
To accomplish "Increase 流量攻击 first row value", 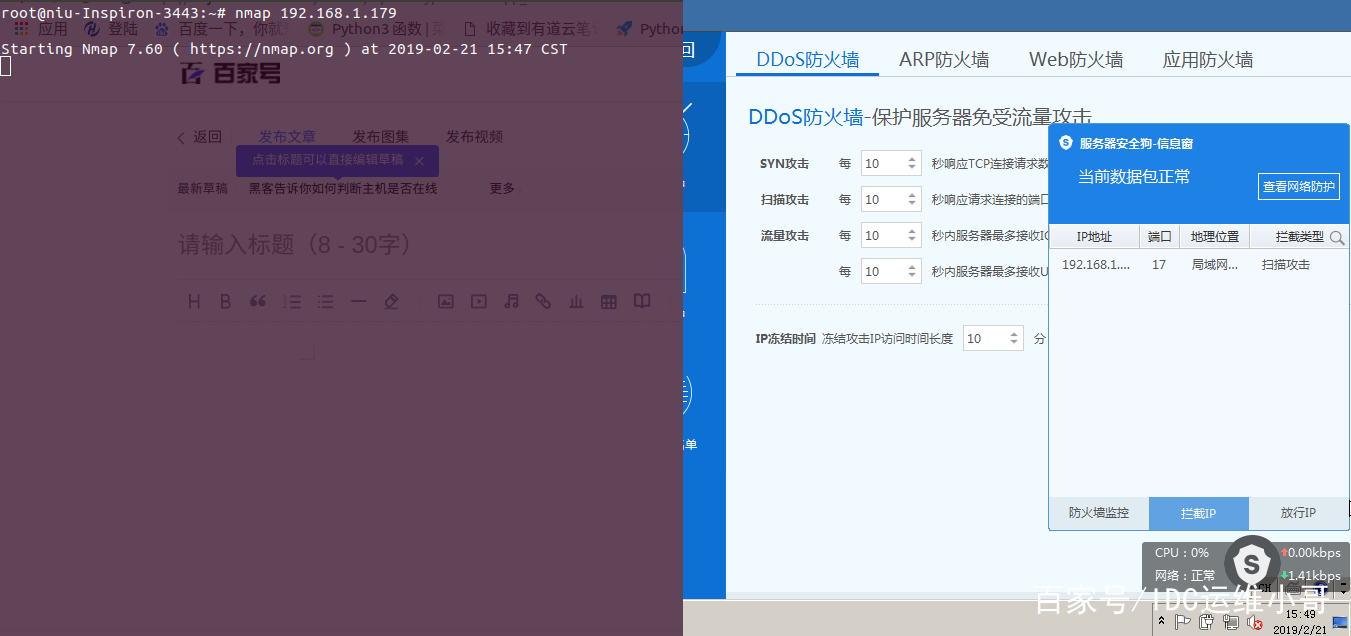I will point(911,231).
